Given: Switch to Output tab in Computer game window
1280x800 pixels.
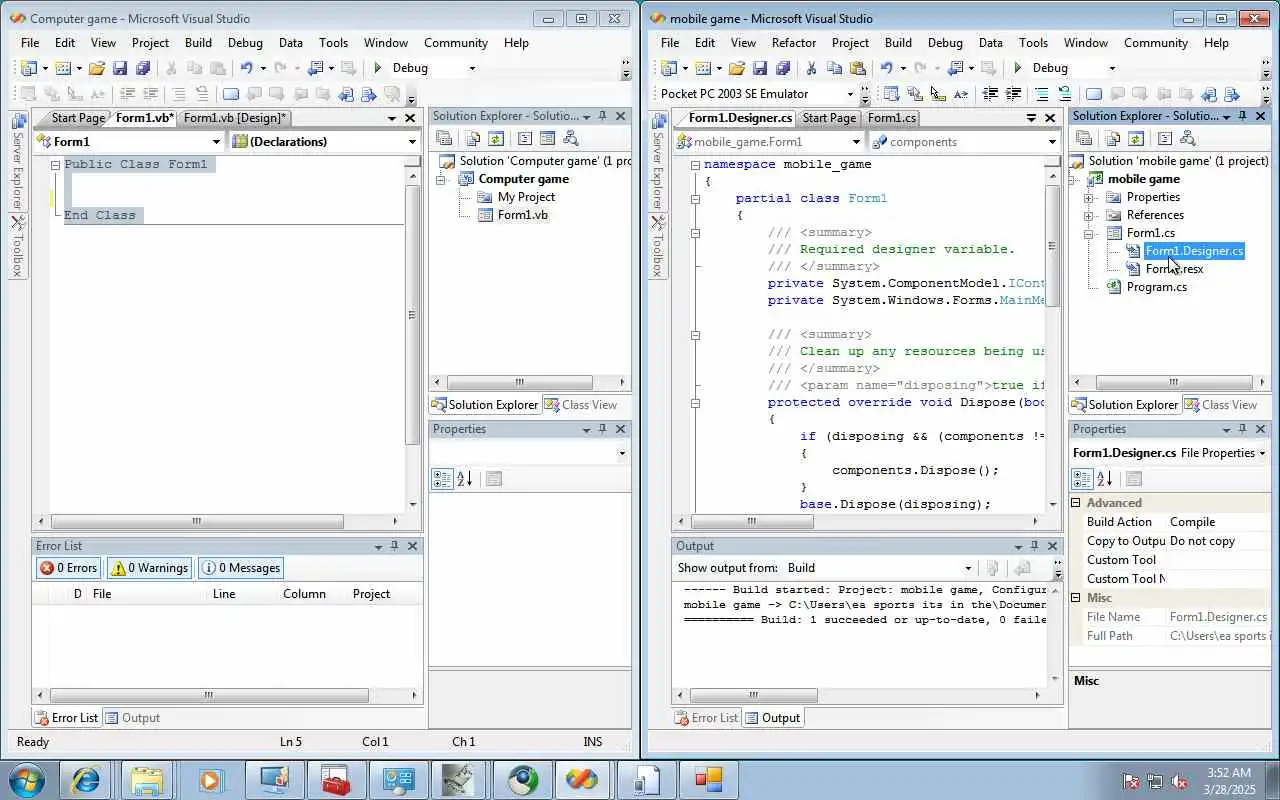Looking at the screenshot, I should tap(132, 718).
